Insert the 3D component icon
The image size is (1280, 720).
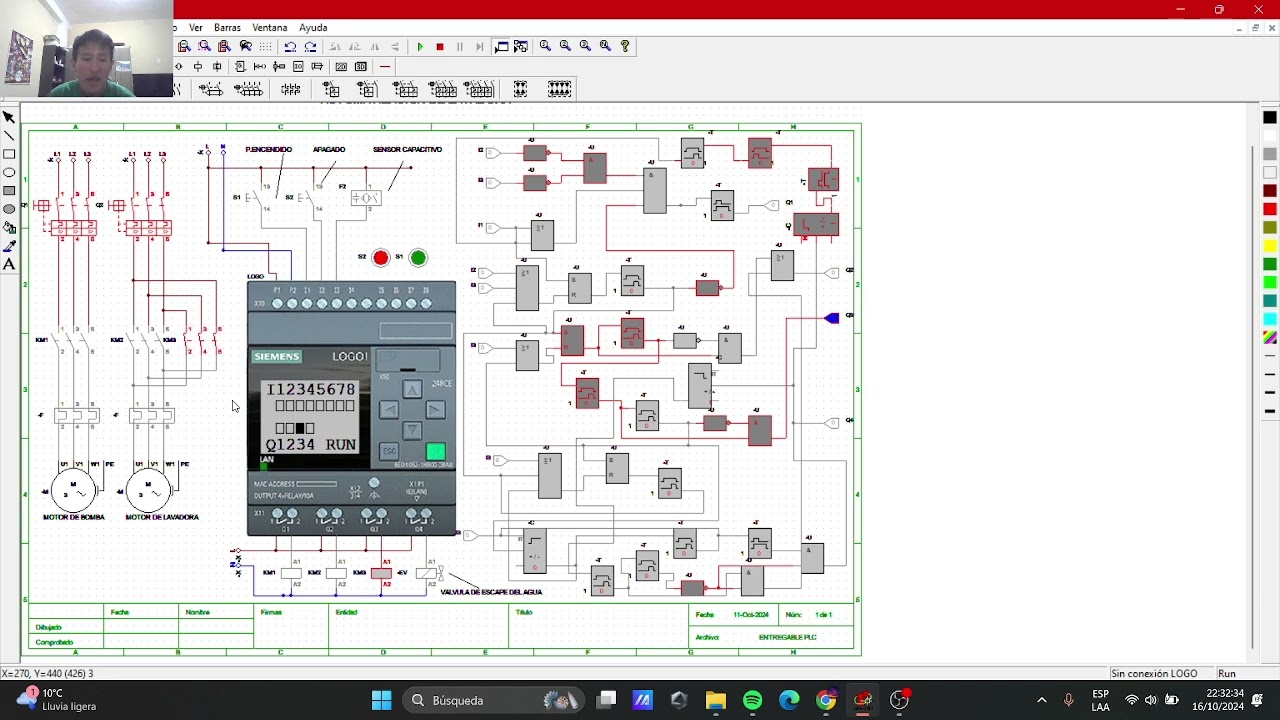[361, 67]
